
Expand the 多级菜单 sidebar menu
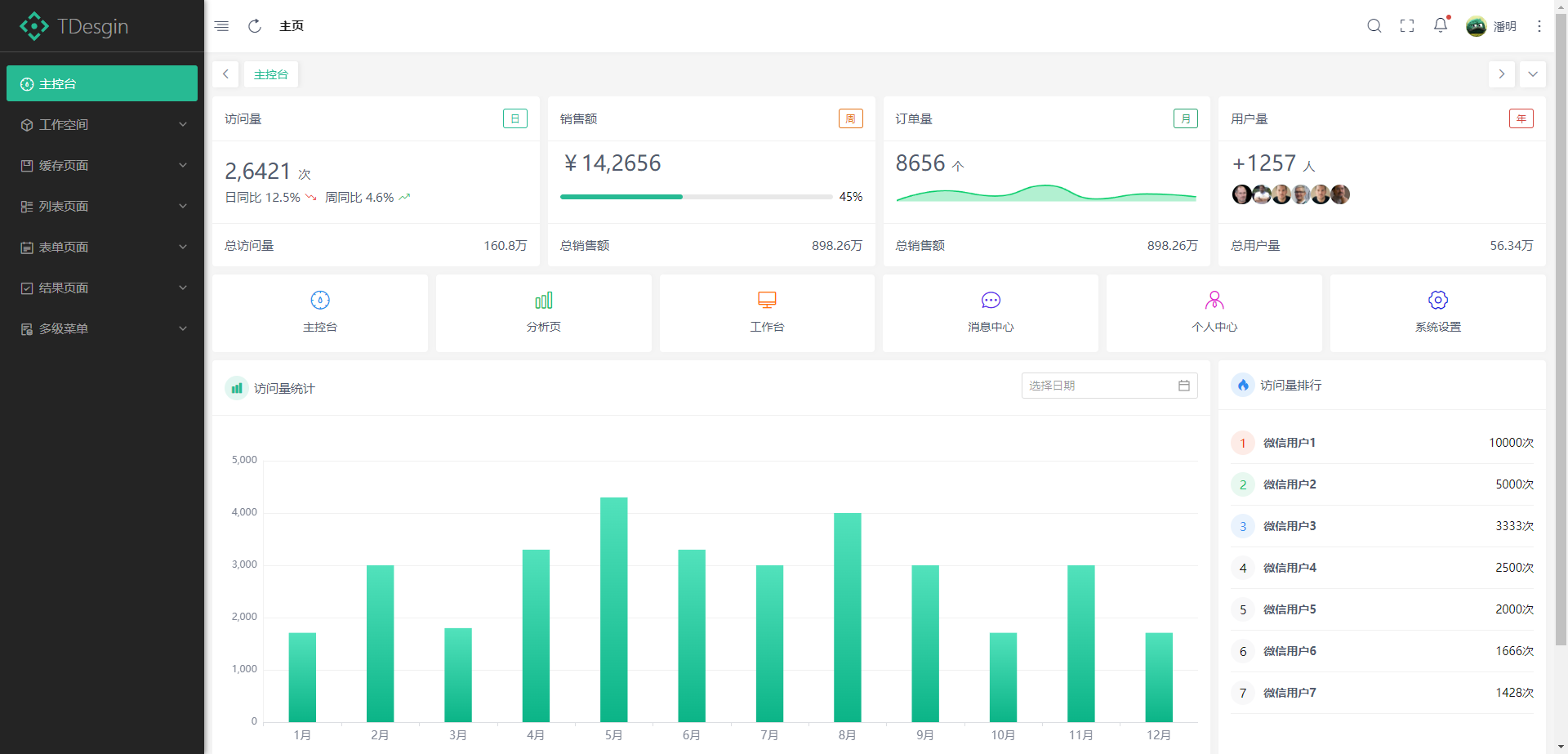click(x=102, y=328)
